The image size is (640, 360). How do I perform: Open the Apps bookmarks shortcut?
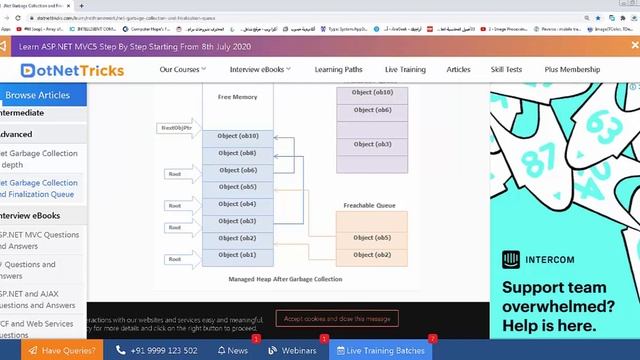coord(6,29)
